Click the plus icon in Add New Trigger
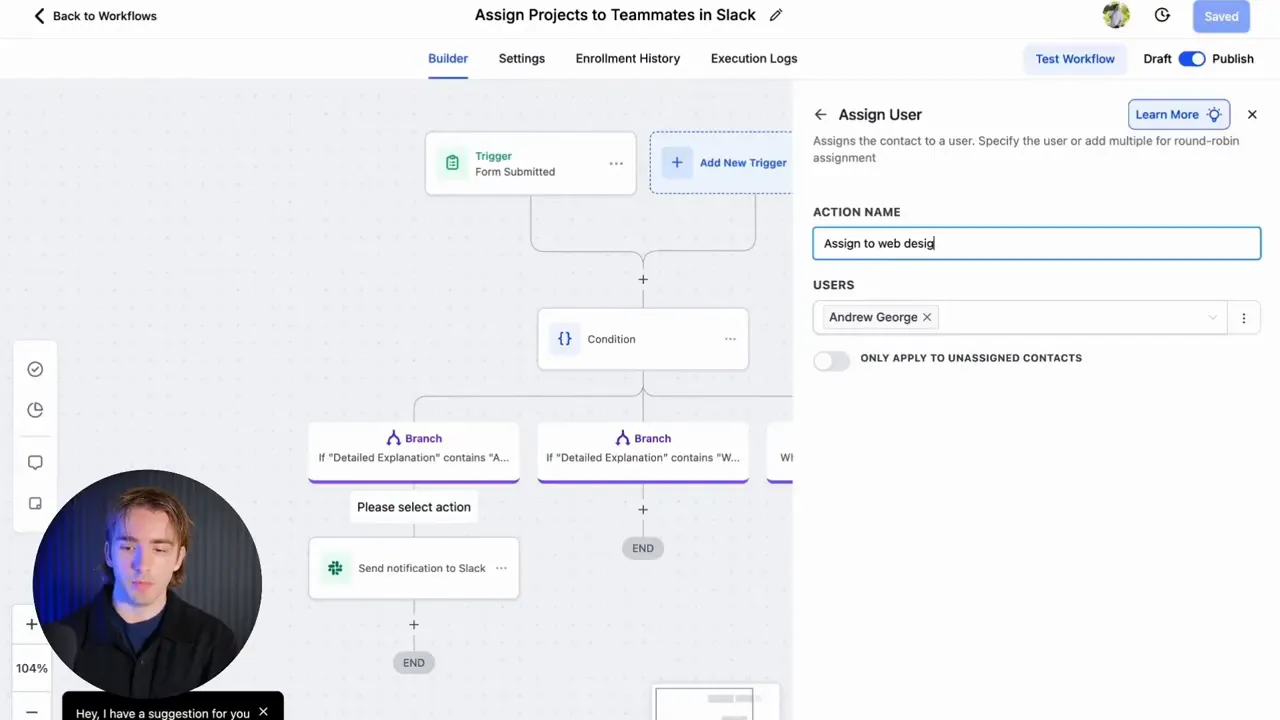Image resolution: width=1280 pixels, height=720 pixels. tap(677, 162)
